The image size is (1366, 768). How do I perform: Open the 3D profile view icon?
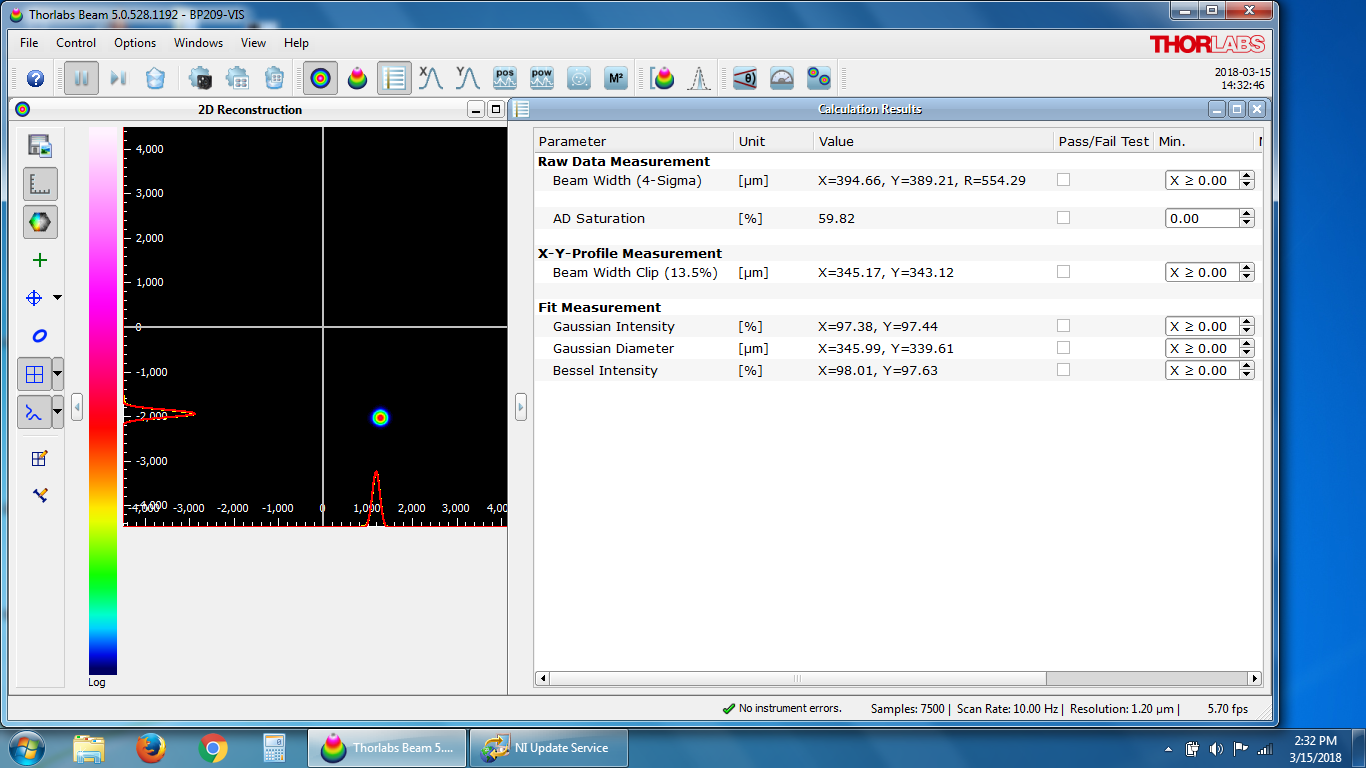[x=357, y=78]
